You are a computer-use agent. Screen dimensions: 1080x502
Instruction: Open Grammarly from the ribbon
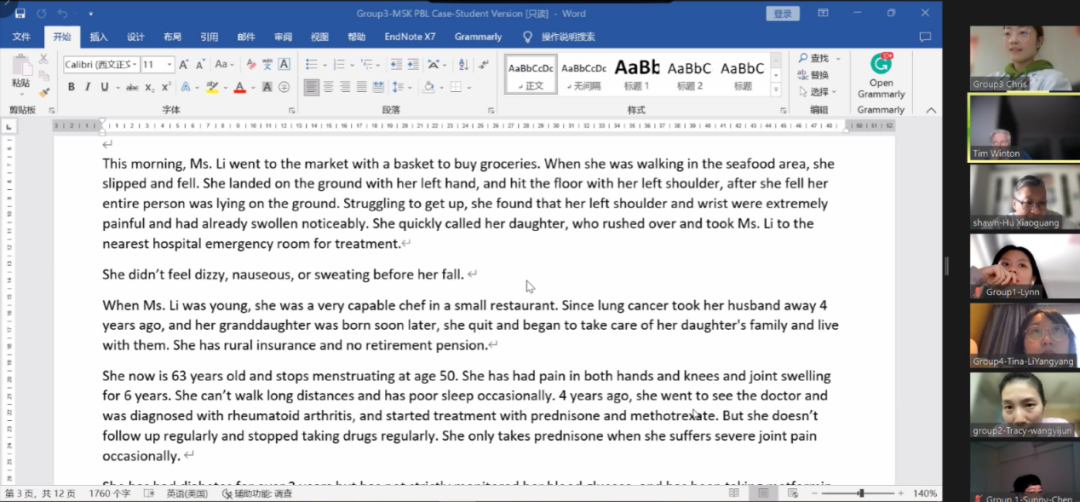[x=880, y=75]
